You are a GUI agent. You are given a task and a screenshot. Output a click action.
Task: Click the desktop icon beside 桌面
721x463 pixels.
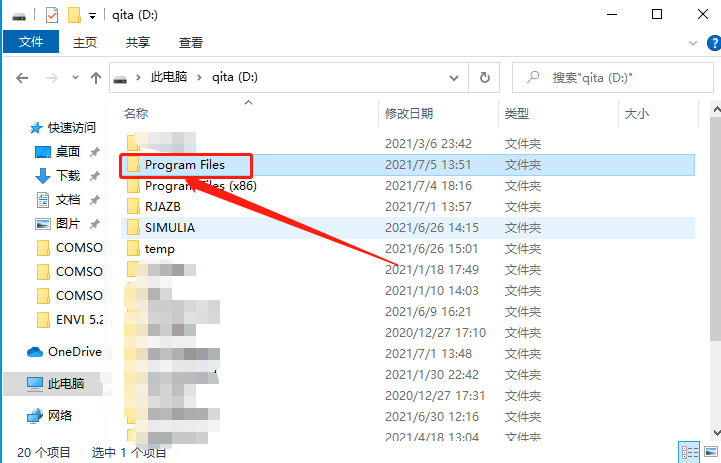pos(43,151)
